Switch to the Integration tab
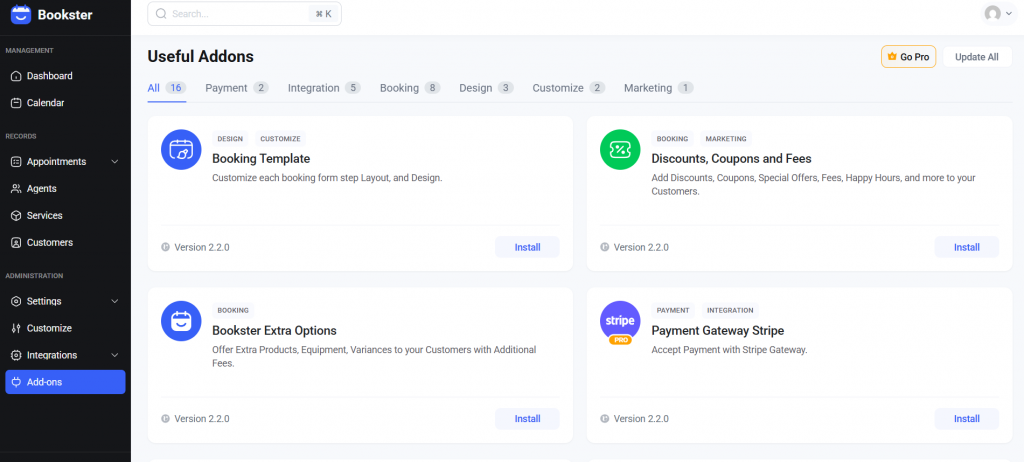This screenshot has height=462, width=1024. 325,88
